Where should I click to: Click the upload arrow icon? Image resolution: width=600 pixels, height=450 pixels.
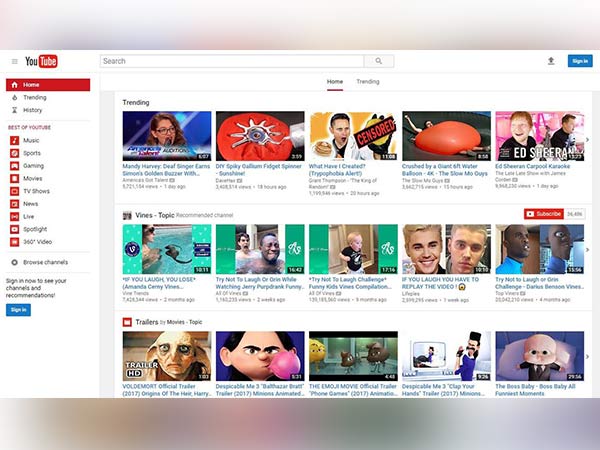[x=550, y=61]
